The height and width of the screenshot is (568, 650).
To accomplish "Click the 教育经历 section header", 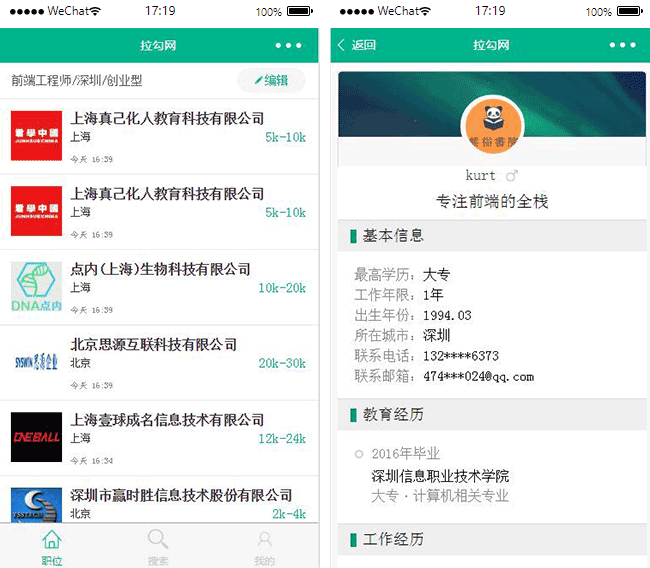I will tap(492, 414).
